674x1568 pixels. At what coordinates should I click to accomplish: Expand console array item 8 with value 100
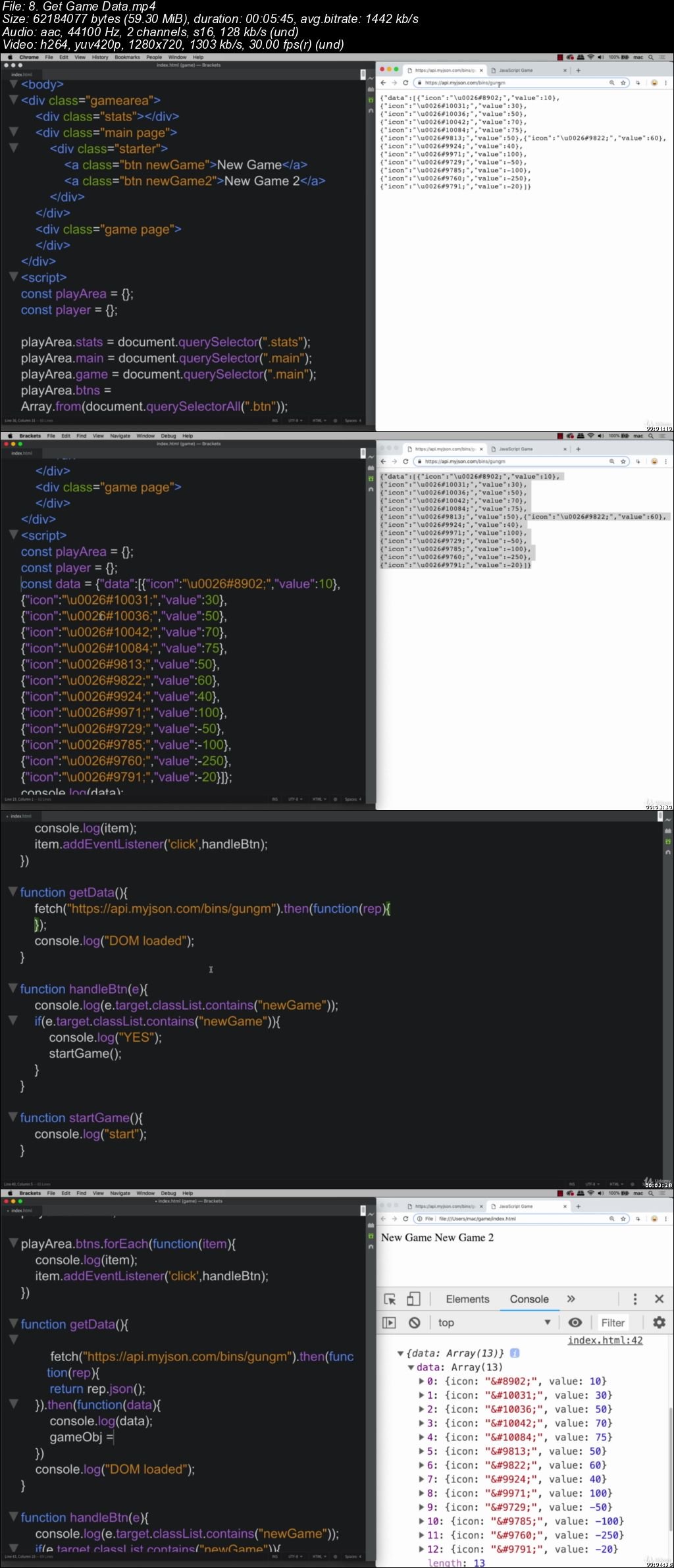pyautogui.click(x=421, y=1493)
